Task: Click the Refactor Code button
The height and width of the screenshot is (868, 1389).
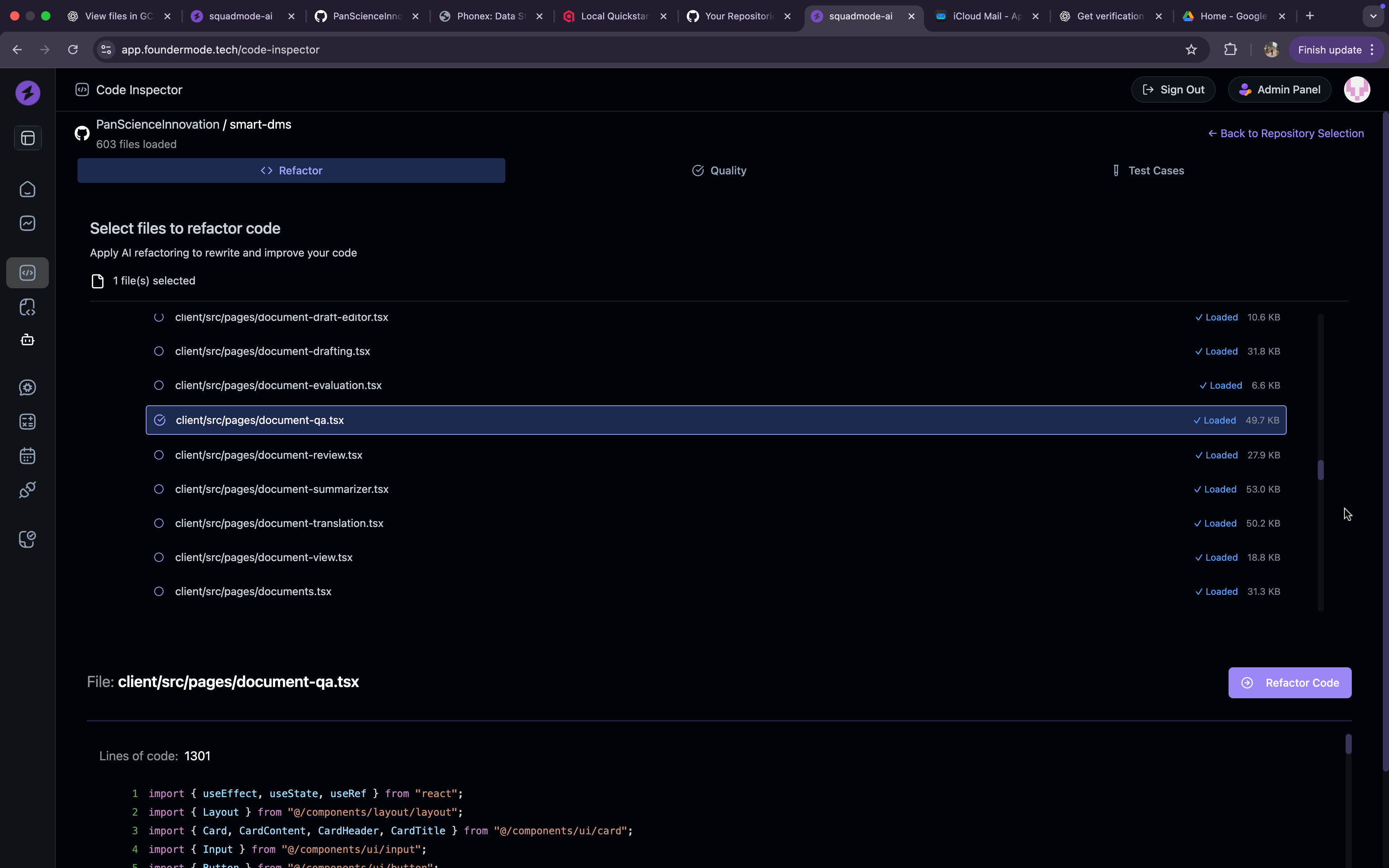Action: [x=1289, y=682]
